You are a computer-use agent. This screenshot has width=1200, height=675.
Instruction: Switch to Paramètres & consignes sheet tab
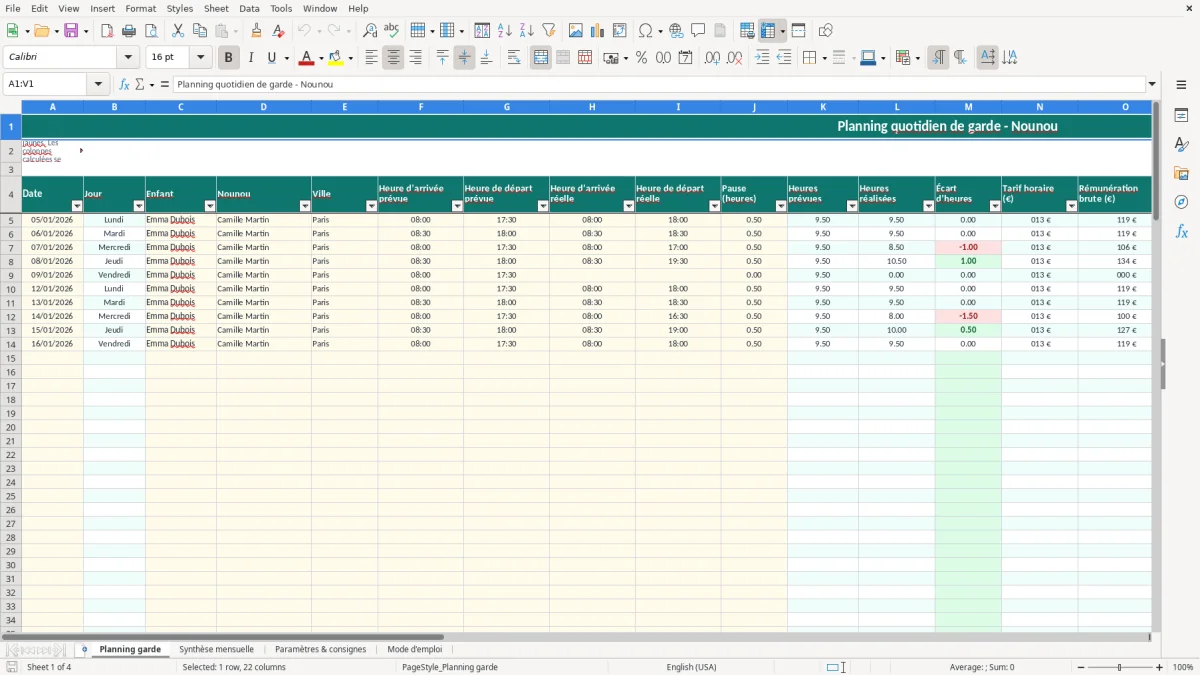point(320,650)
